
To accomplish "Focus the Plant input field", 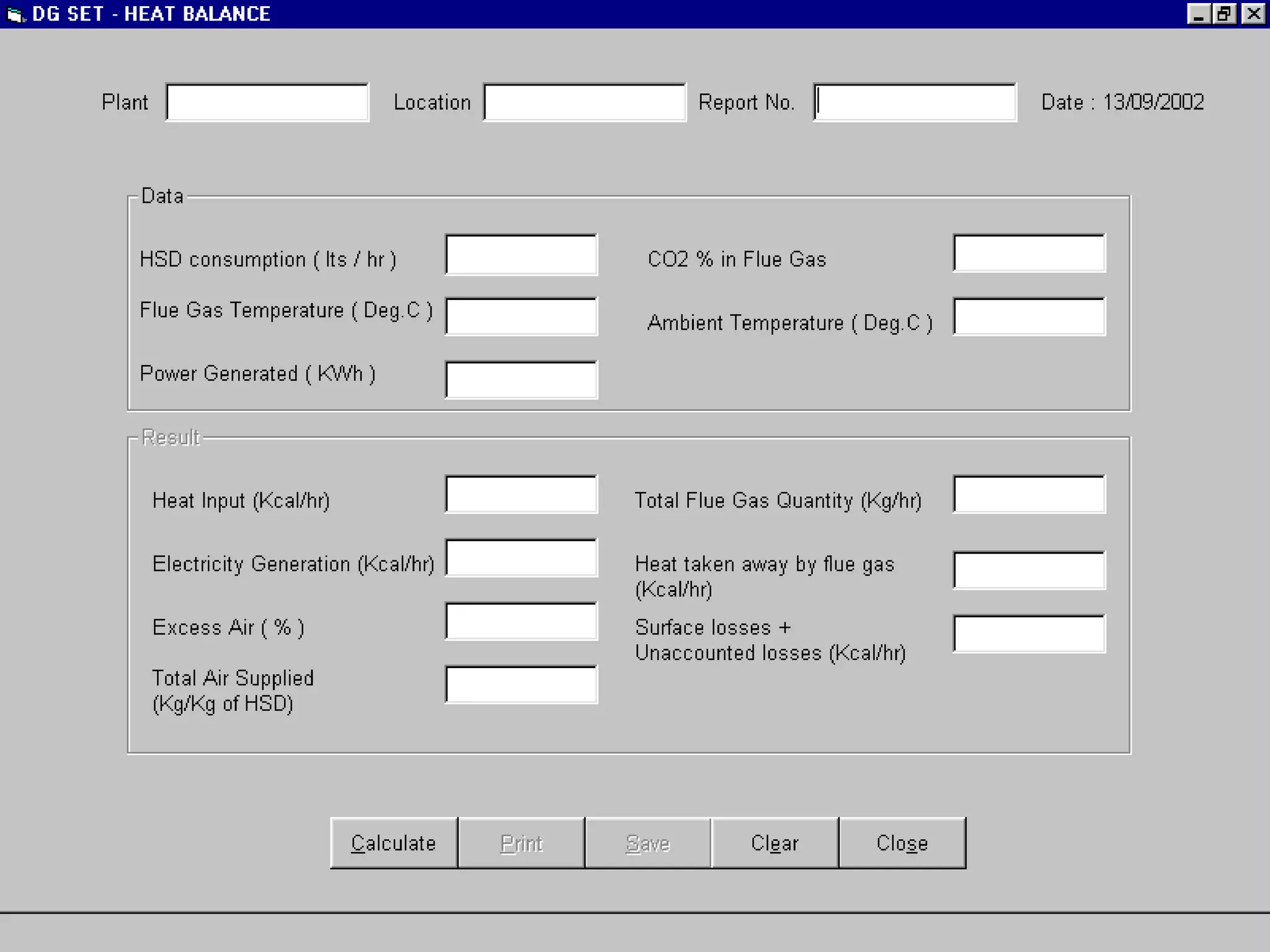I will coord(267,102).
